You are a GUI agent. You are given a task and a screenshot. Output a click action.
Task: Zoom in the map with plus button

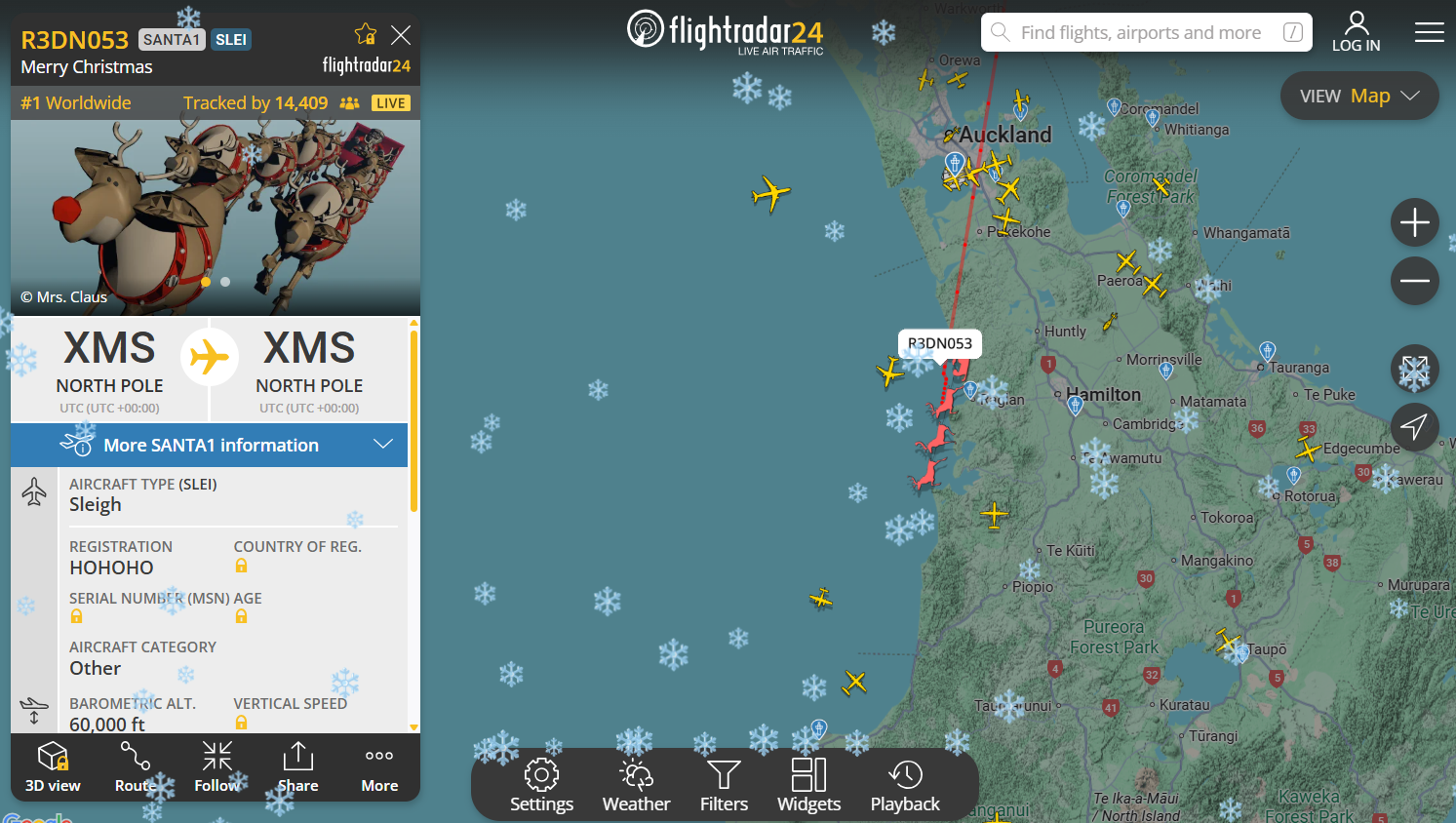click(x=1414, y=223)
